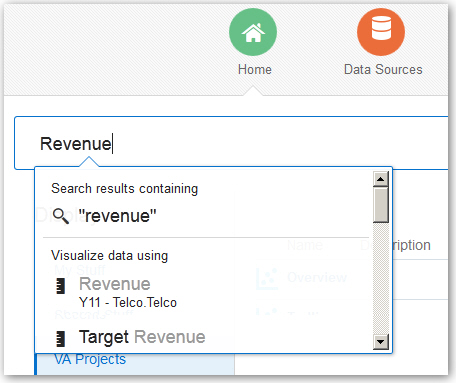Click the dropdown scrollbar thumb

coord(381,205)
